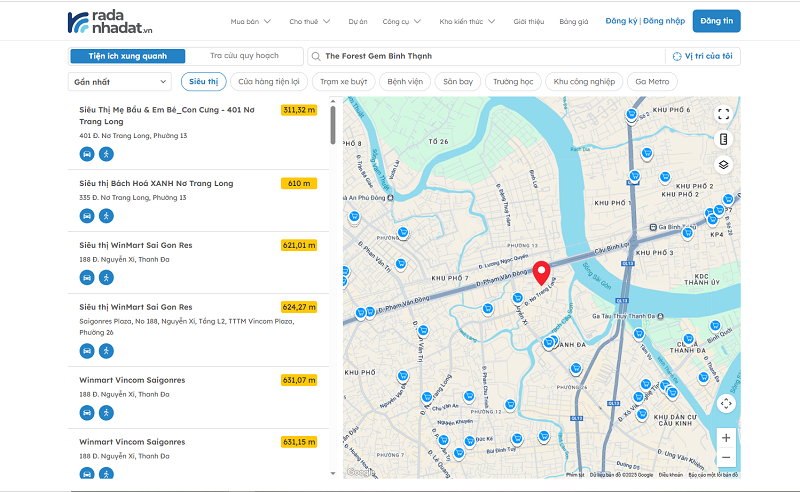
Task: Select the Ga Metro filter chip
Action: pos(652,82)
